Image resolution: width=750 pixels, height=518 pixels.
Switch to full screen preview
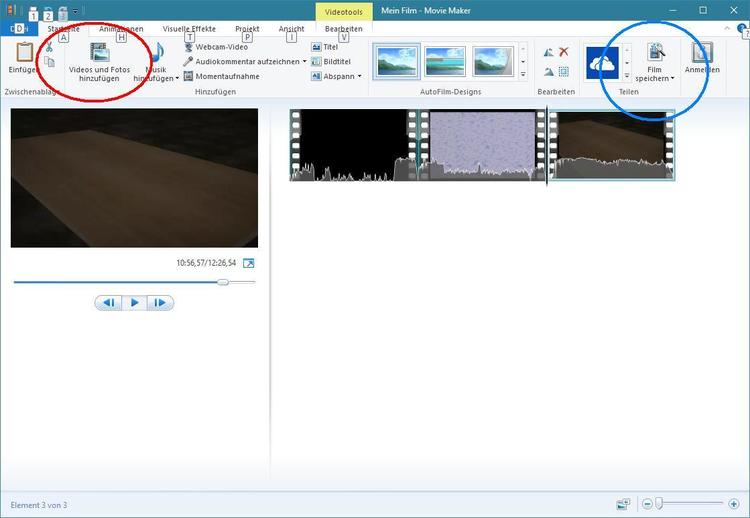249,263
